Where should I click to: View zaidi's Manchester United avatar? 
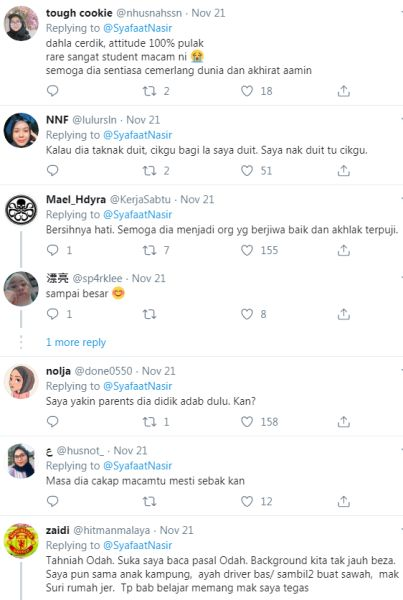pyautogui.click(x=21, y=540)
